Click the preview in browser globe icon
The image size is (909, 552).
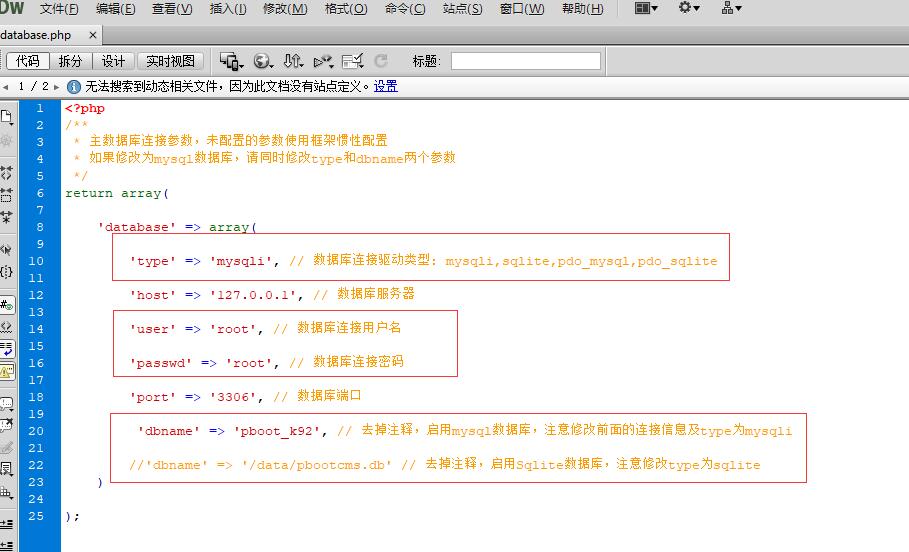(263, 61)
